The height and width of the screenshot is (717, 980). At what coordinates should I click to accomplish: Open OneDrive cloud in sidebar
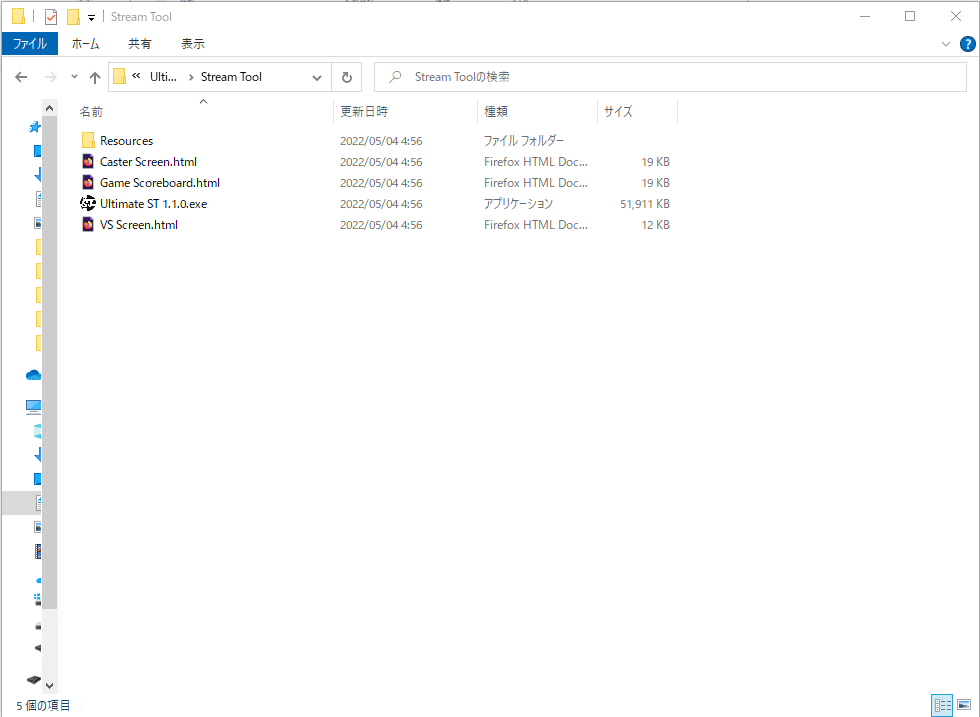34,375
